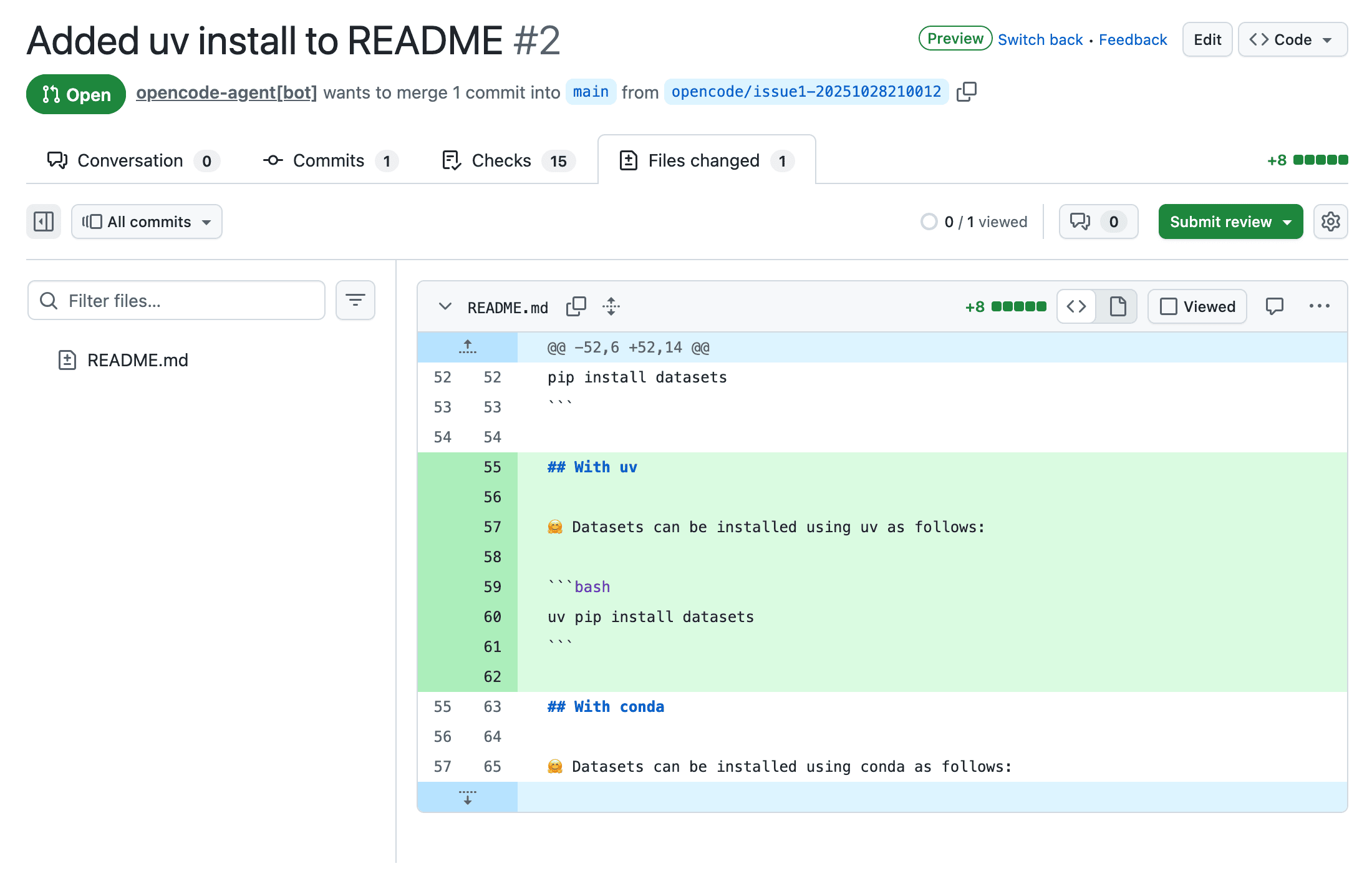Image resolution: width=1372 pixels, height=876 pixels.
Task: Expand diff lines upward above line 52
Action: (x=467, y=347)
